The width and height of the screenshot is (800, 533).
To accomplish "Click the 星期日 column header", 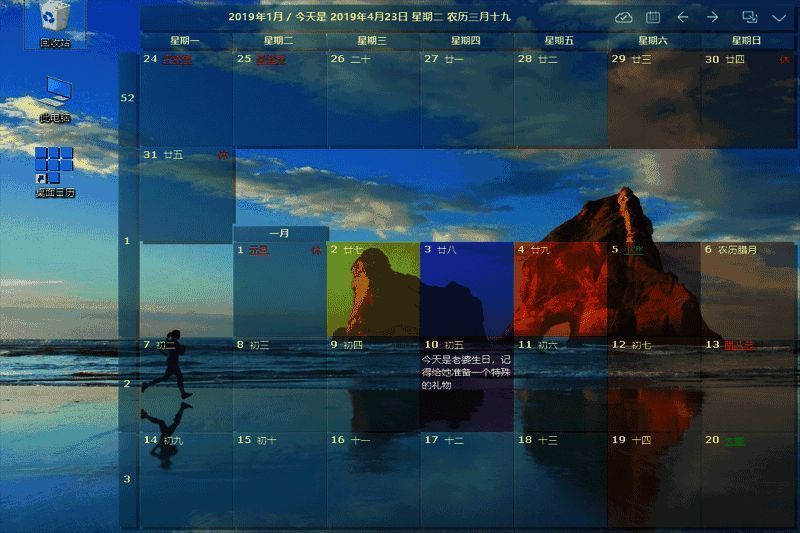I will (746, 40).
